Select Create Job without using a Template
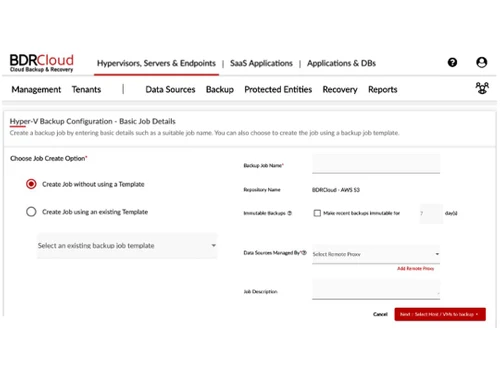 tap(31, 184)
